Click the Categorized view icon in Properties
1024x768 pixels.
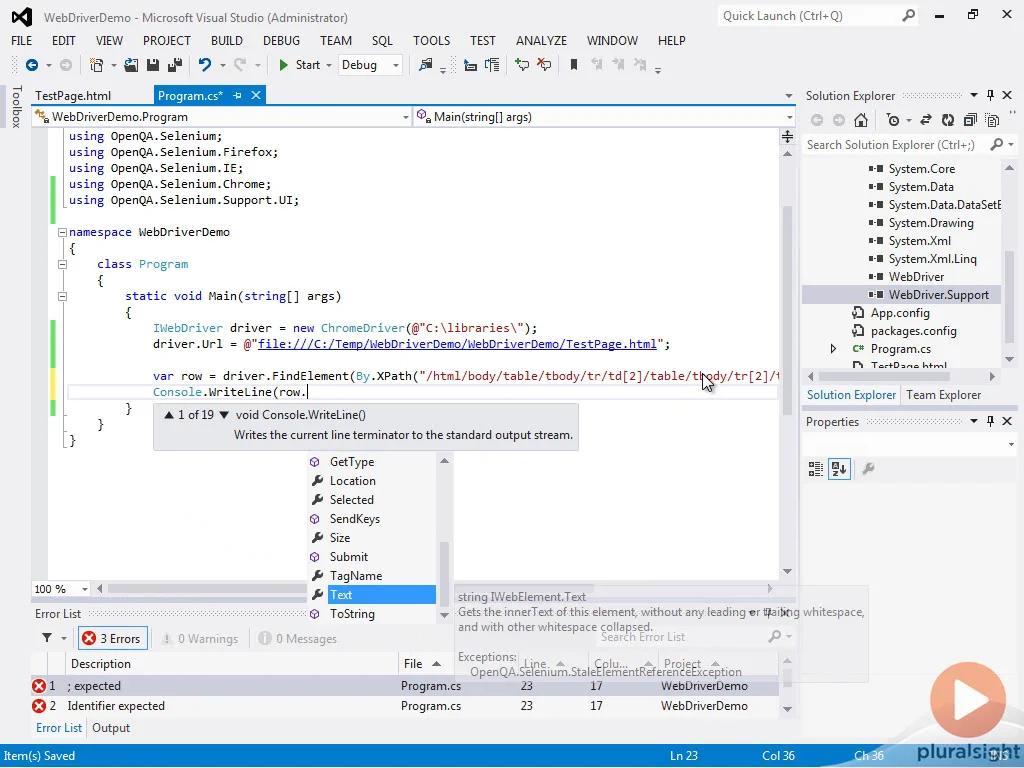(x=816, y=469)
